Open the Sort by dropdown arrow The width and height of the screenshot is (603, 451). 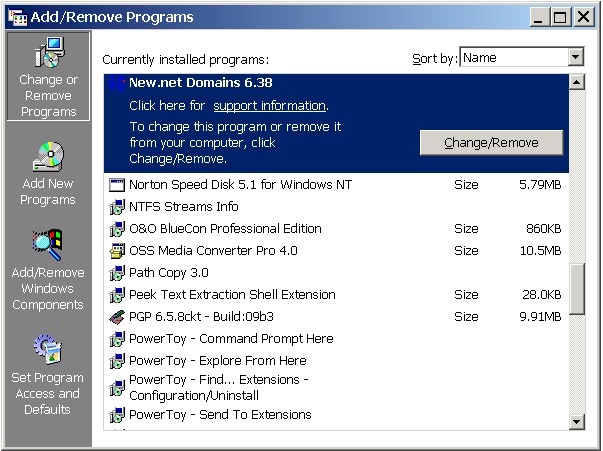575,58
